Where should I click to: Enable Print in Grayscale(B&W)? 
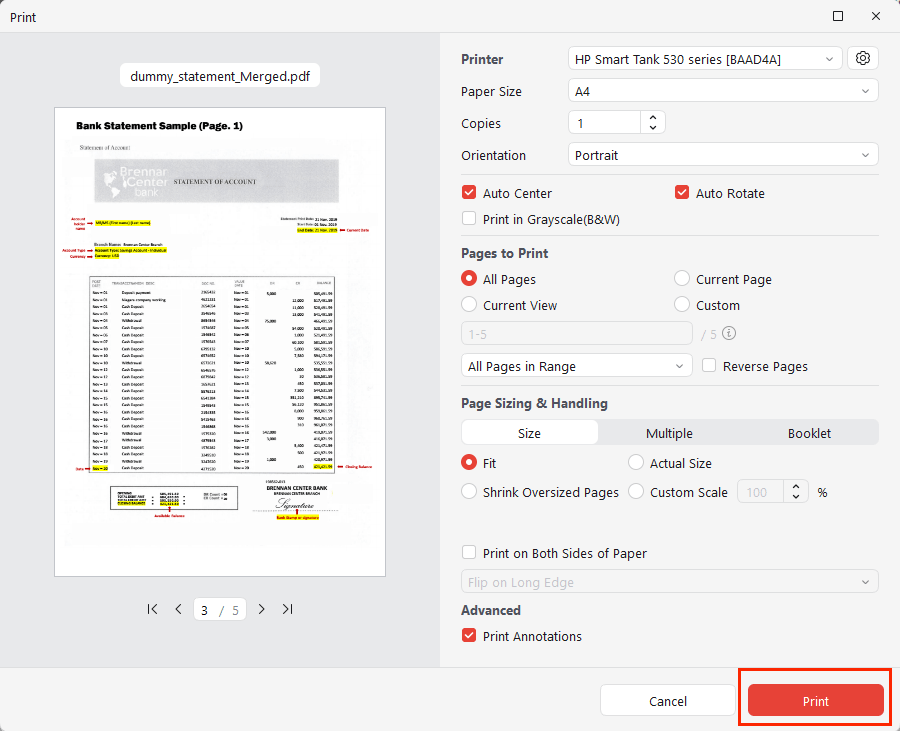coord(469,219)
